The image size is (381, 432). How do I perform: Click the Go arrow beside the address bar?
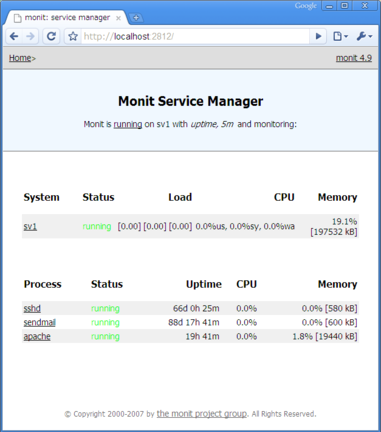(x=319, y=36)
